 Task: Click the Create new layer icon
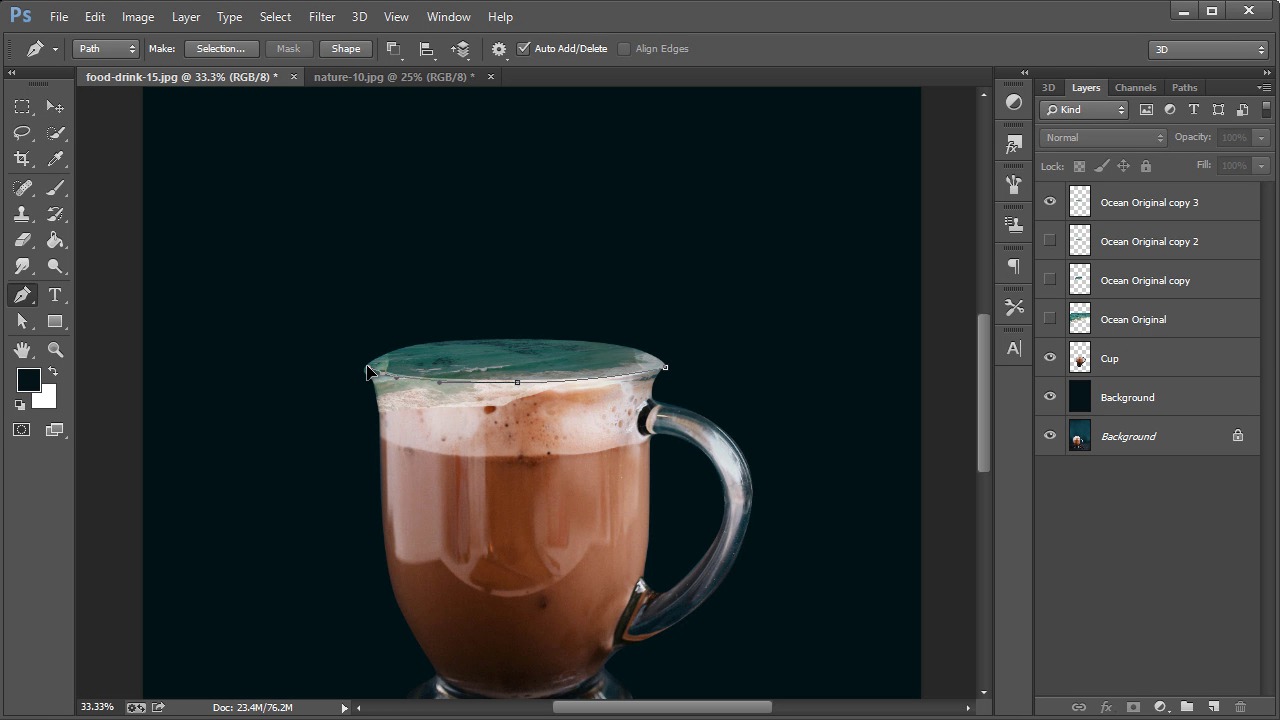tap(1213, 707)
